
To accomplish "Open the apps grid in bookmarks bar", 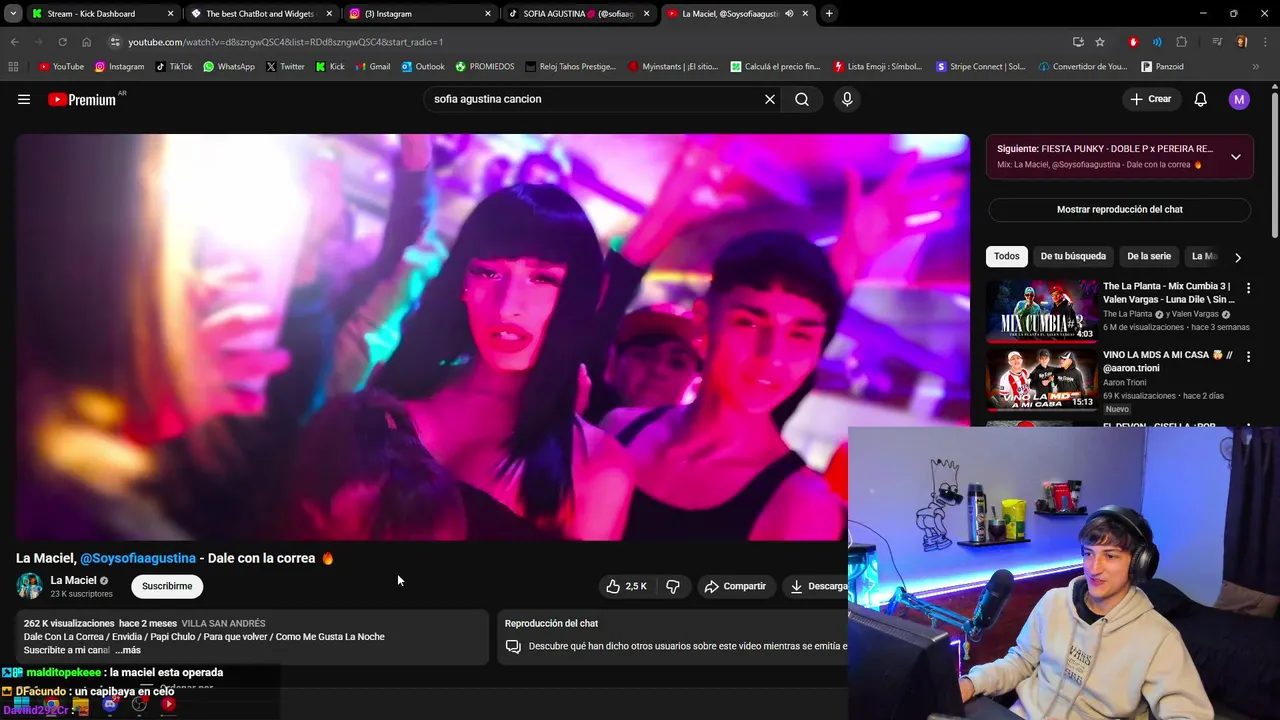I will click(x=13, y=67).
